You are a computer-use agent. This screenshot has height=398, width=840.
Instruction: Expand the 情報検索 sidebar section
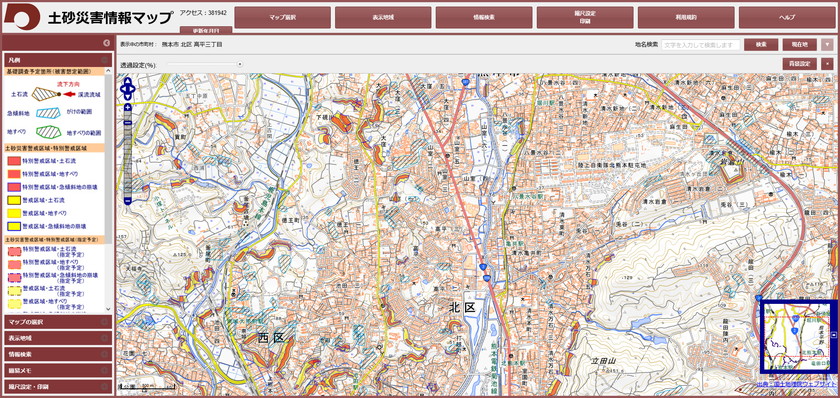click(58, 354)
